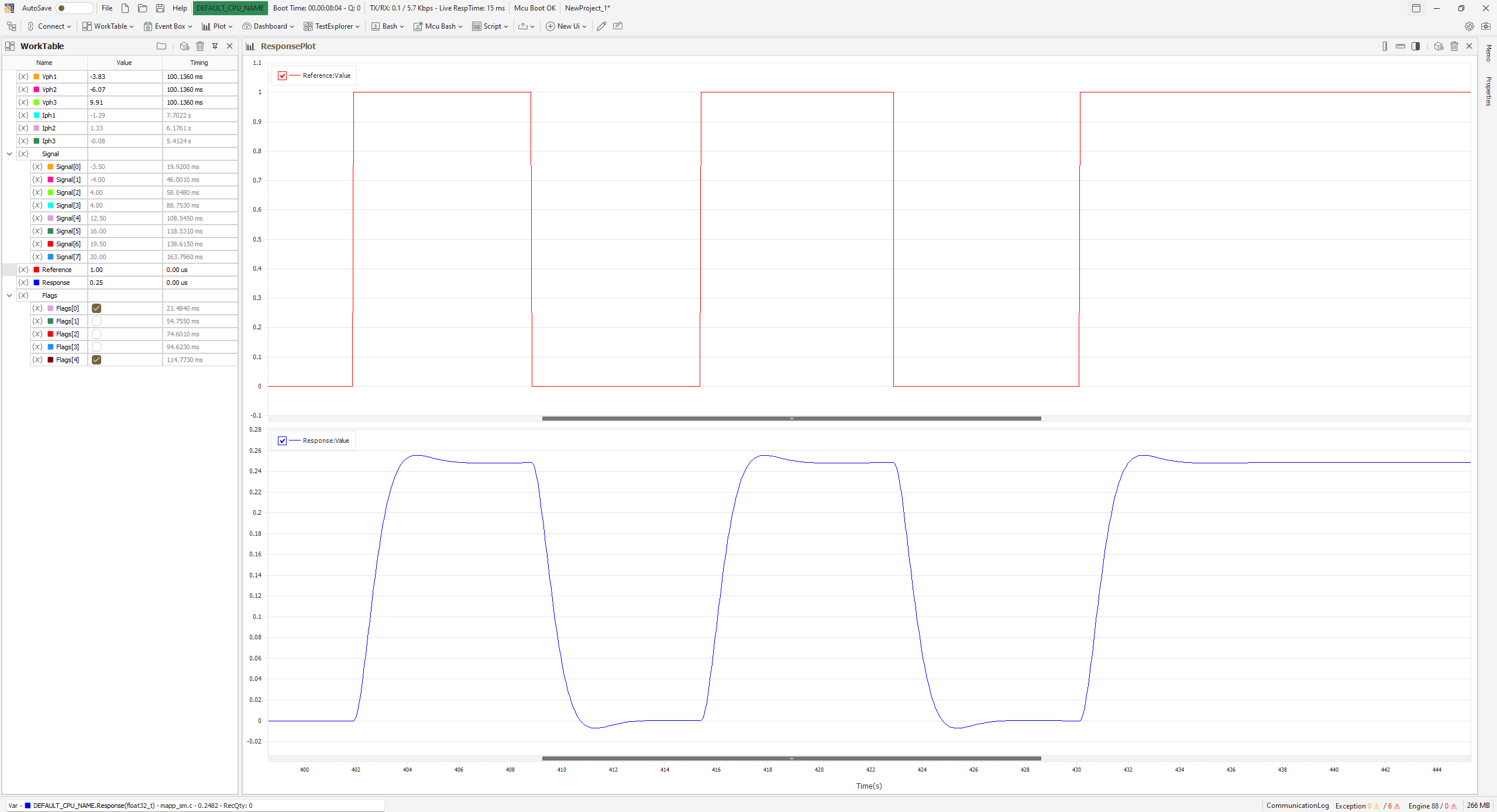Screen dimensions: 1497x812
Task: Open the File menu
Action: (x=107, y=8)
